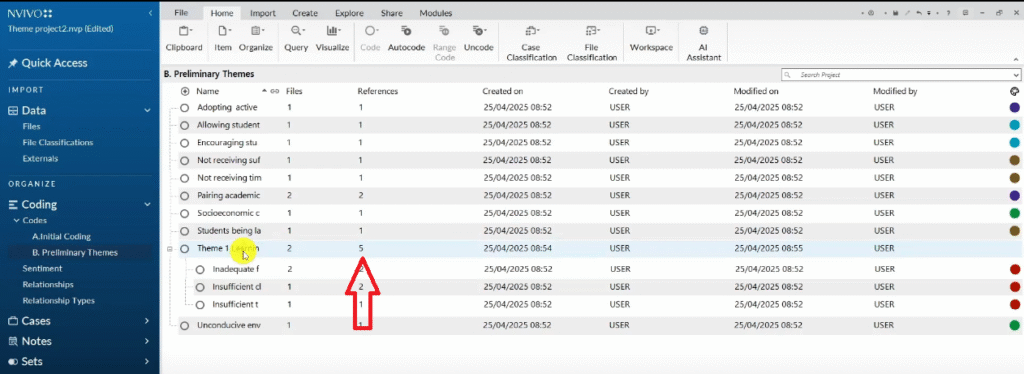Image resolution: width=1024 pixels, height=374 pixels.
Task: Click the Autocode ribbon button
Action: 406,39
